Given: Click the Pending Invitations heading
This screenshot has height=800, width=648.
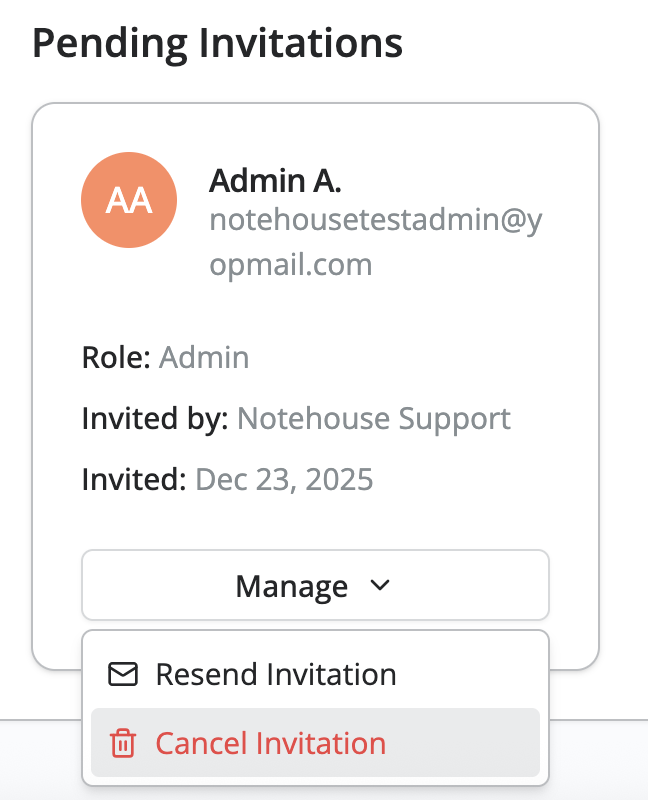Looking at the screenshot, I should tap(217, 42).
